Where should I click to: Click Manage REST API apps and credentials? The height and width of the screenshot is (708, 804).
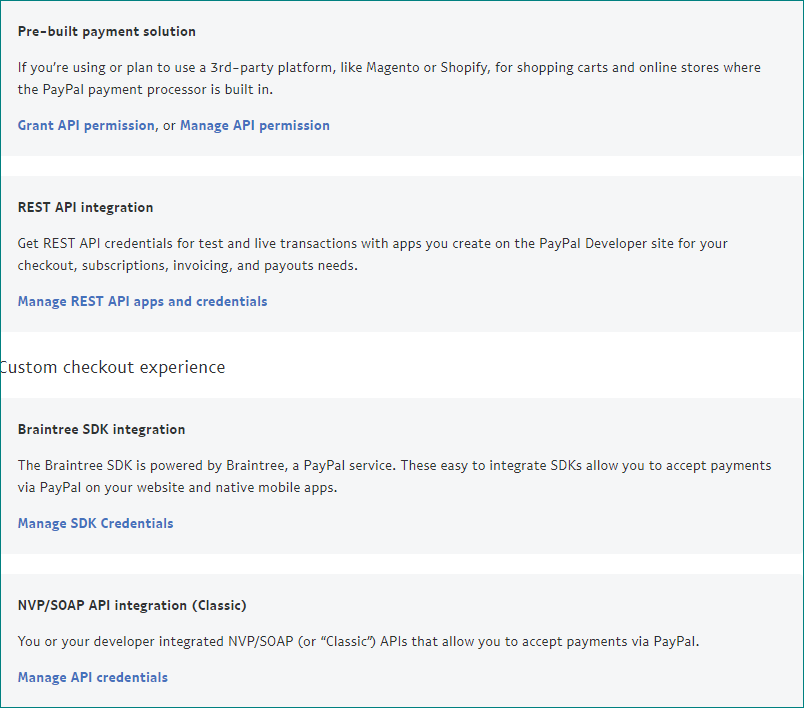(x=143, y=301)
